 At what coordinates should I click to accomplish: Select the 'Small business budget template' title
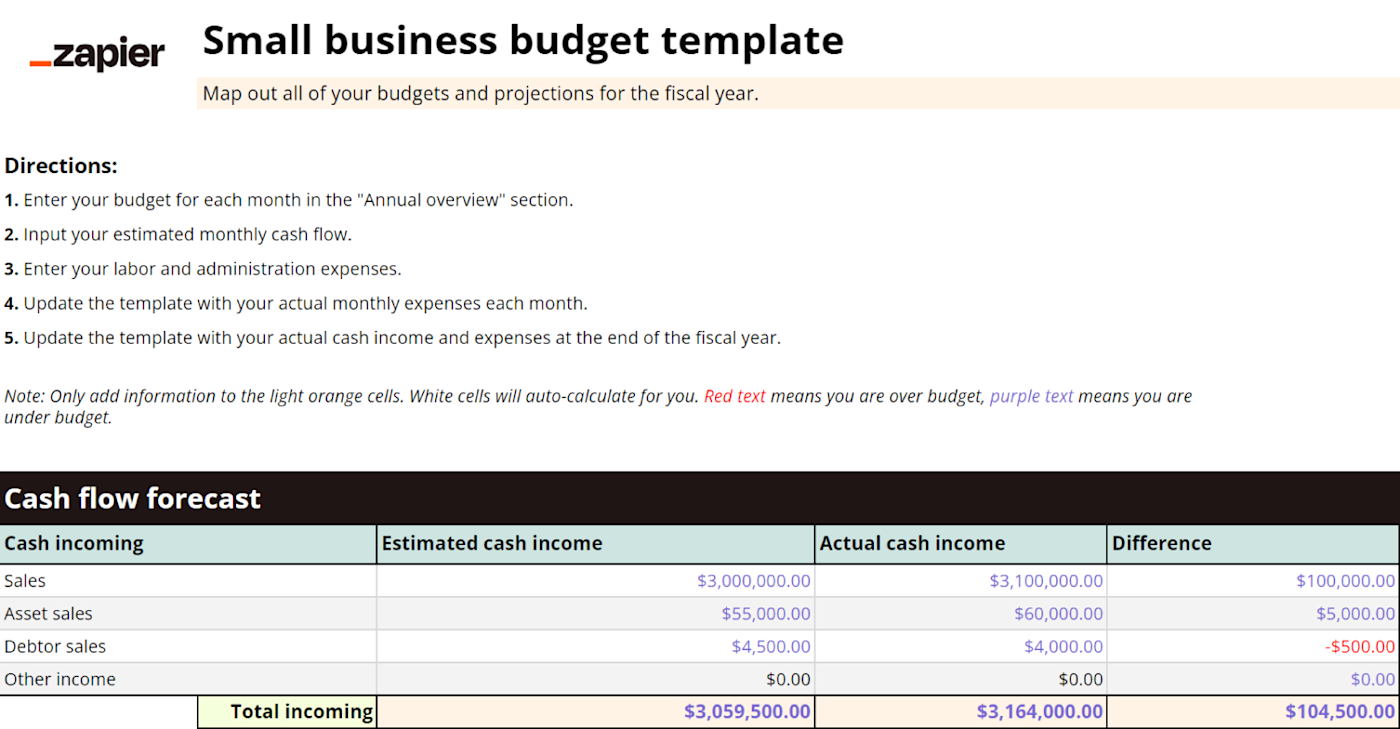tap(523, 40)
